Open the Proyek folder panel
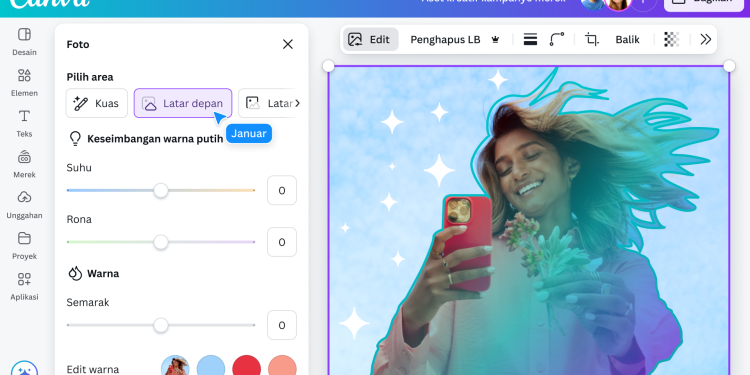 click(24, 245)
